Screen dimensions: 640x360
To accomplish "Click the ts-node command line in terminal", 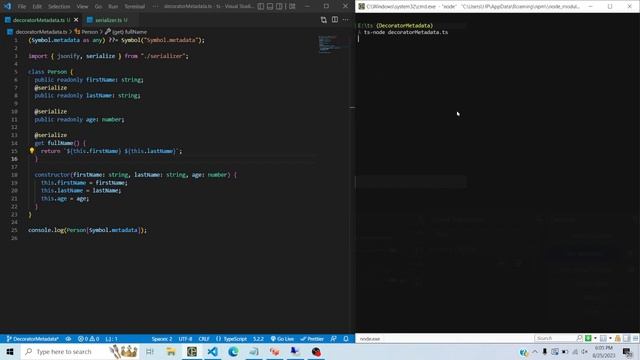I will [x=406, y=32].
